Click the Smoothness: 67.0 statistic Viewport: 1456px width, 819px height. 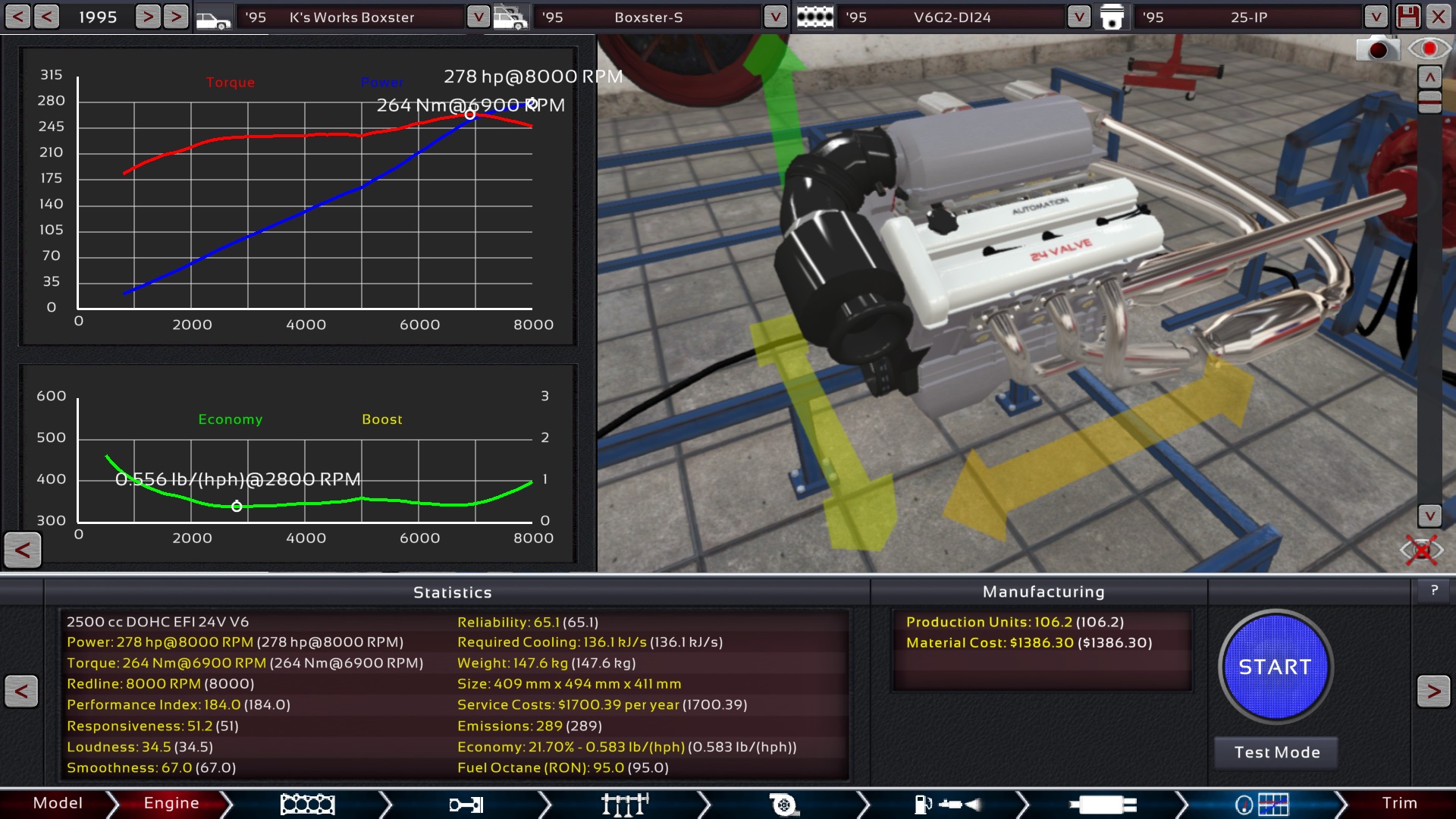pos(151,767)
